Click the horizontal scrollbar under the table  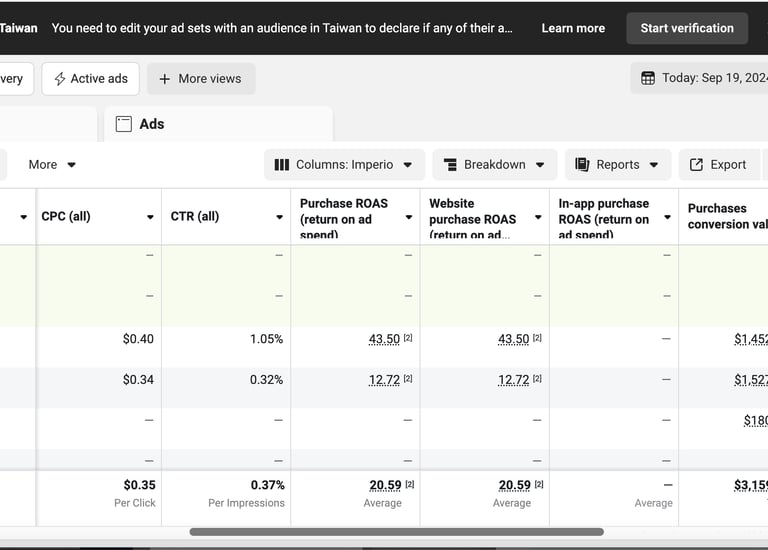[396, 532]
